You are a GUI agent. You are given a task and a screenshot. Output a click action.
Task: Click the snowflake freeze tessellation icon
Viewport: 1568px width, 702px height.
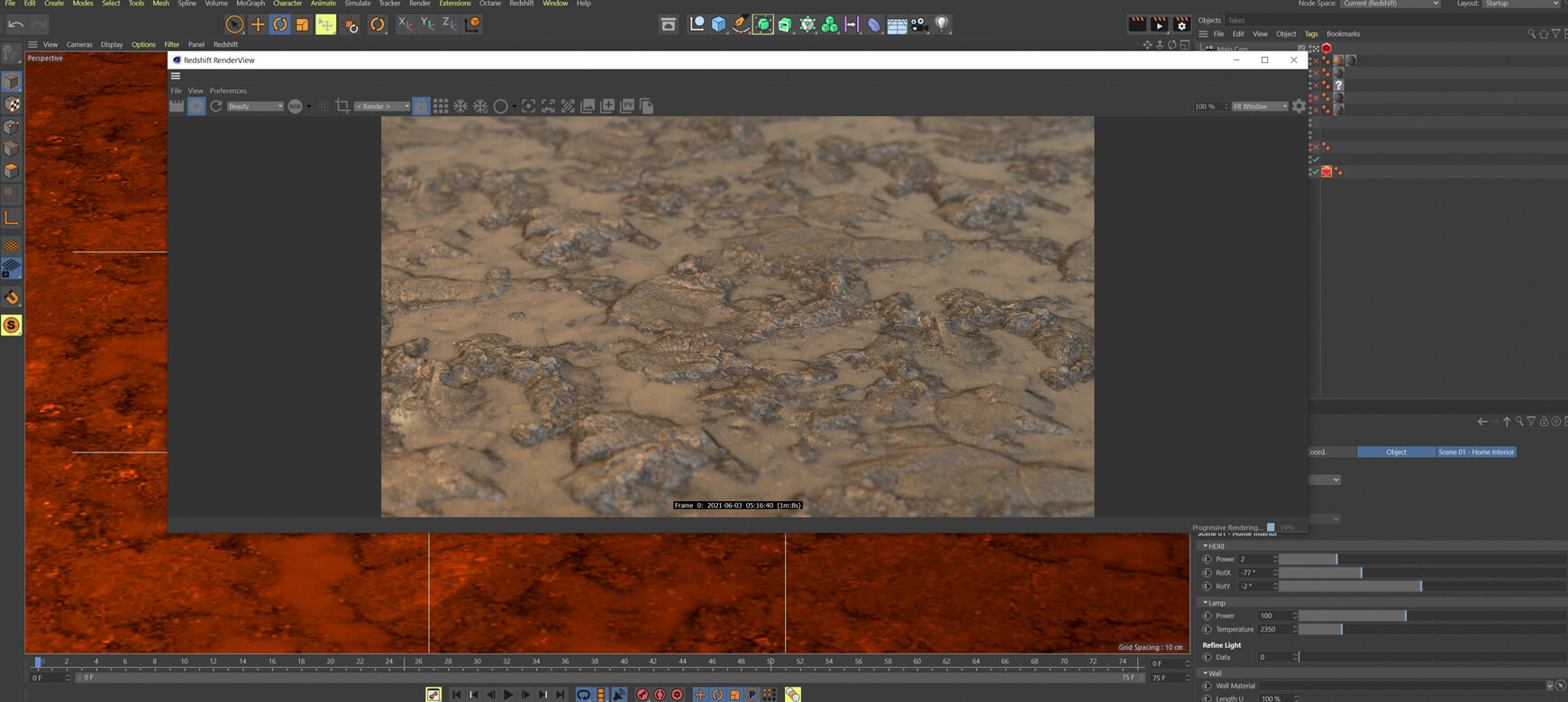[460, 106]
